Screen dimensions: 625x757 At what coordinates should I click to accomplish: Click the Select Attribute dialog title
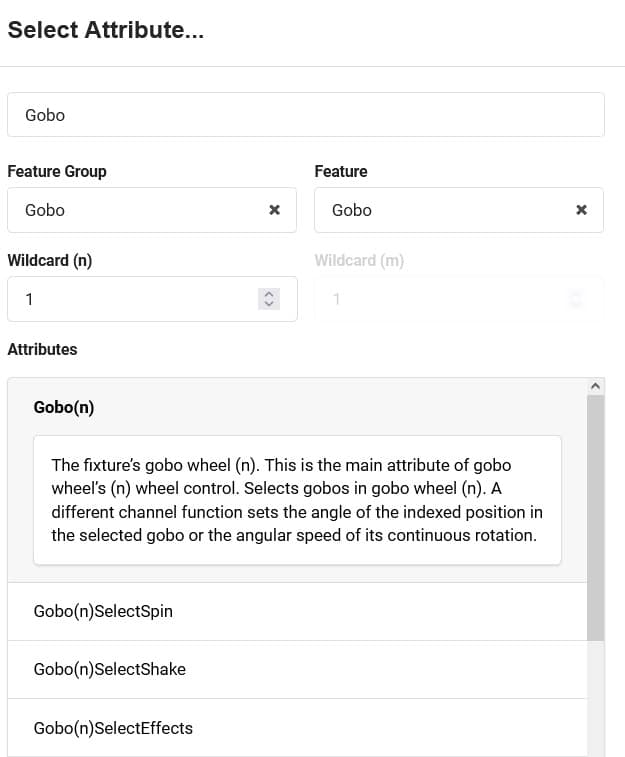tap(106, 30)
